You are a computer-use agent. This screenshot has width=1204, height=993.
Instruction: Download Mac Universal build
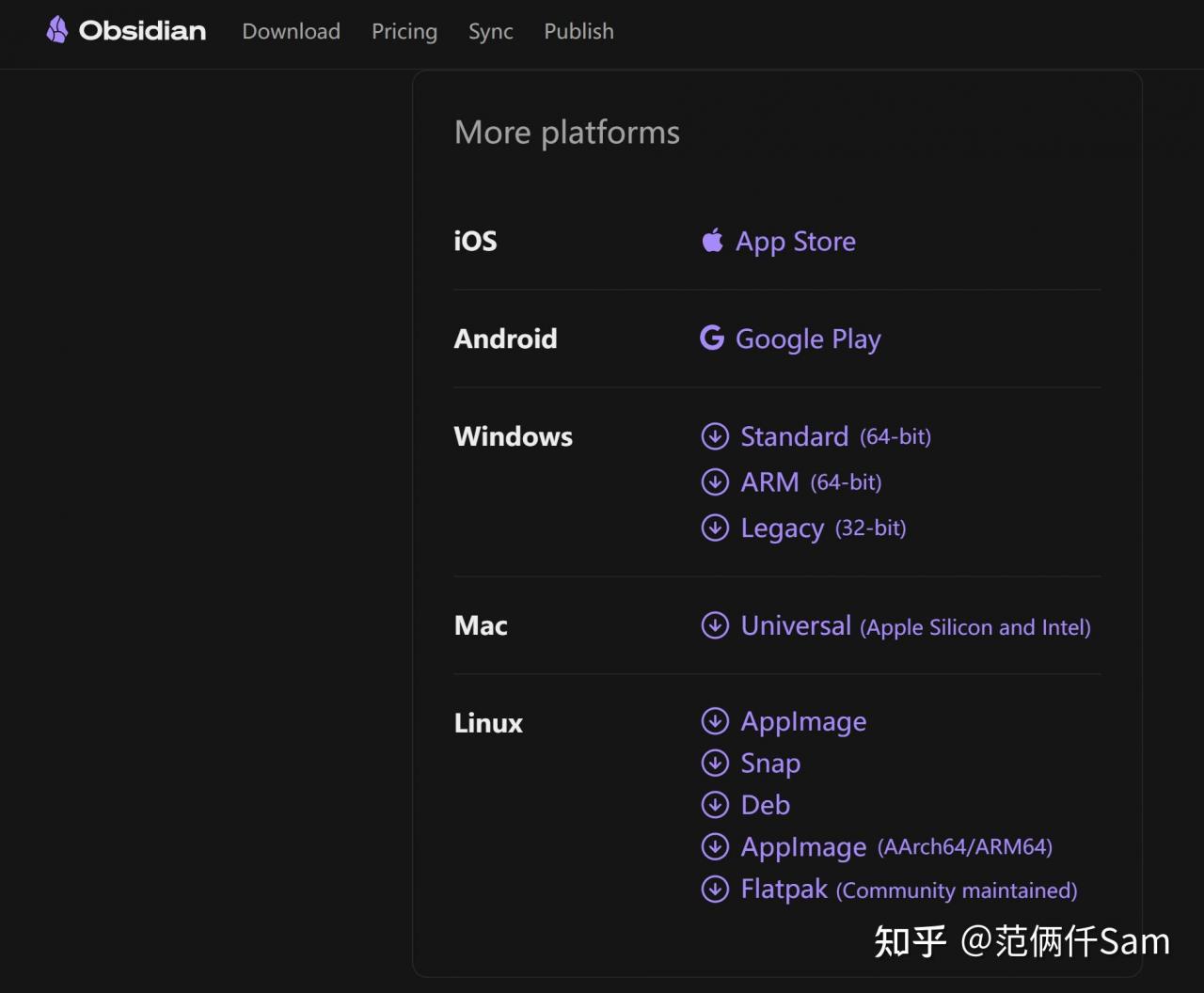click(915, 626)
